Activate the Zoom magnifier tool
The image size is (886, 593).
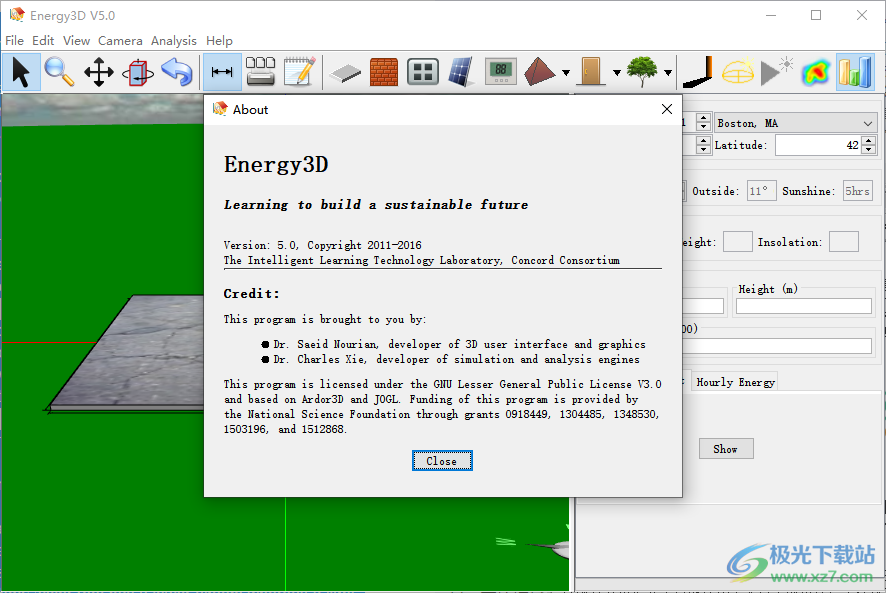[59, 72]
